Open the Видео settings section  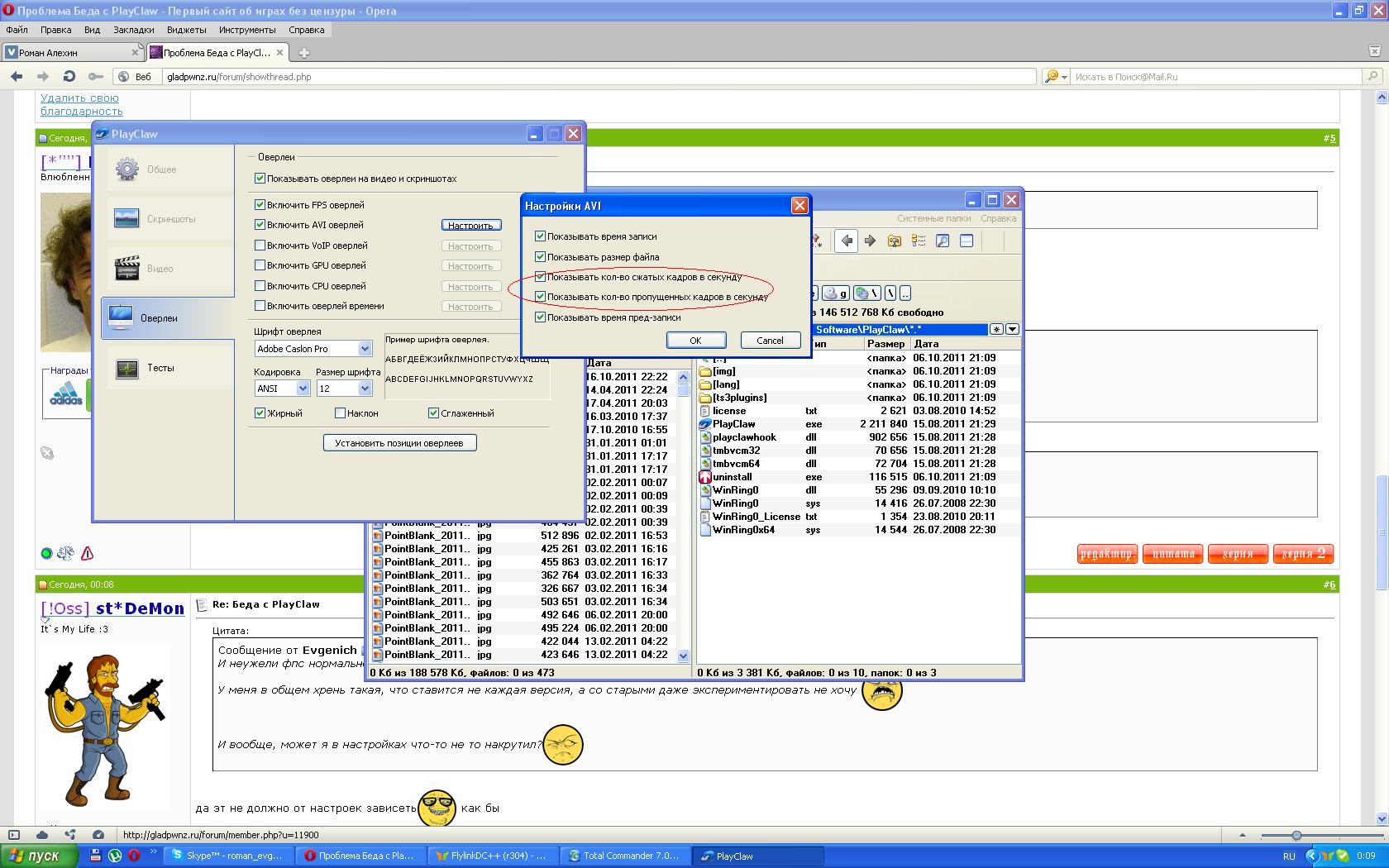point(160,269)
